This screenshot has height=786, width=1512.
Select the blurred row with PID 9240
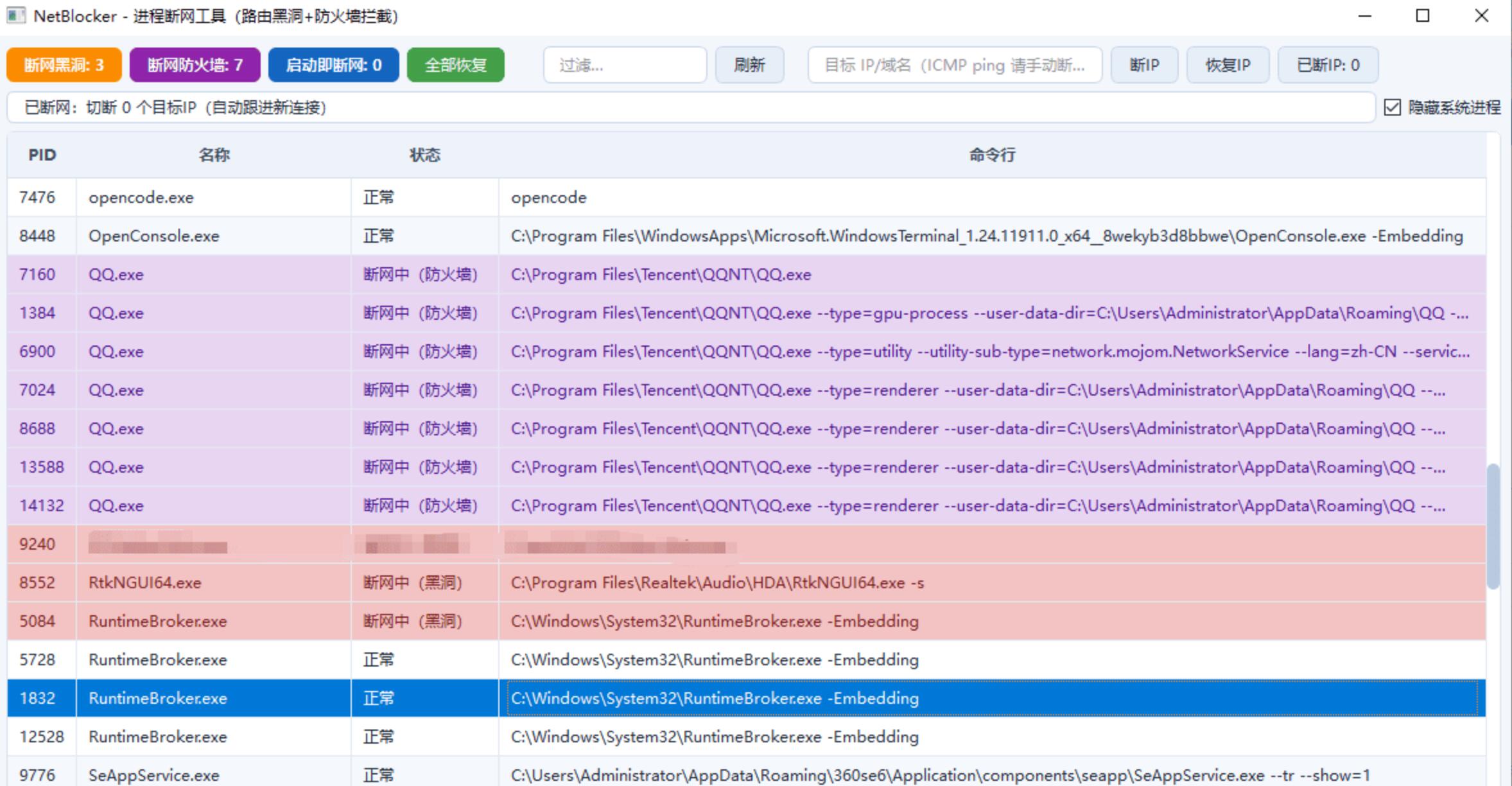click(747, 544)
